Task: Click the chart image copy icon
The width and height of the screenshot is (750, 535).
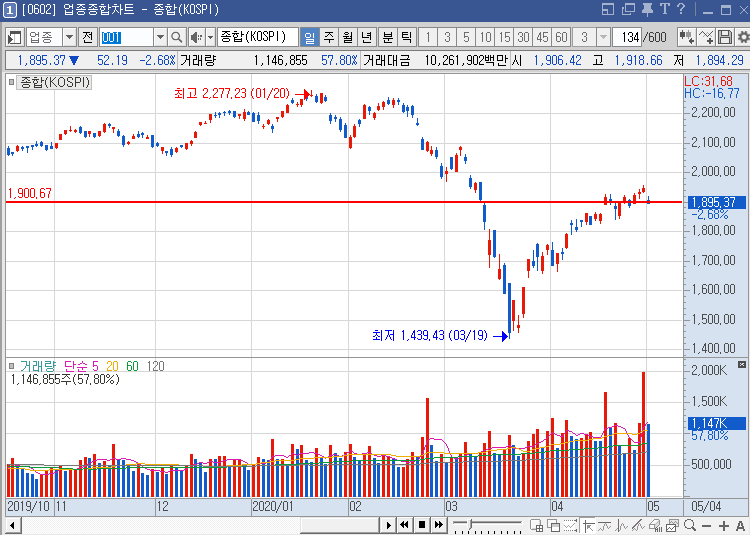Action: (673, 525)
